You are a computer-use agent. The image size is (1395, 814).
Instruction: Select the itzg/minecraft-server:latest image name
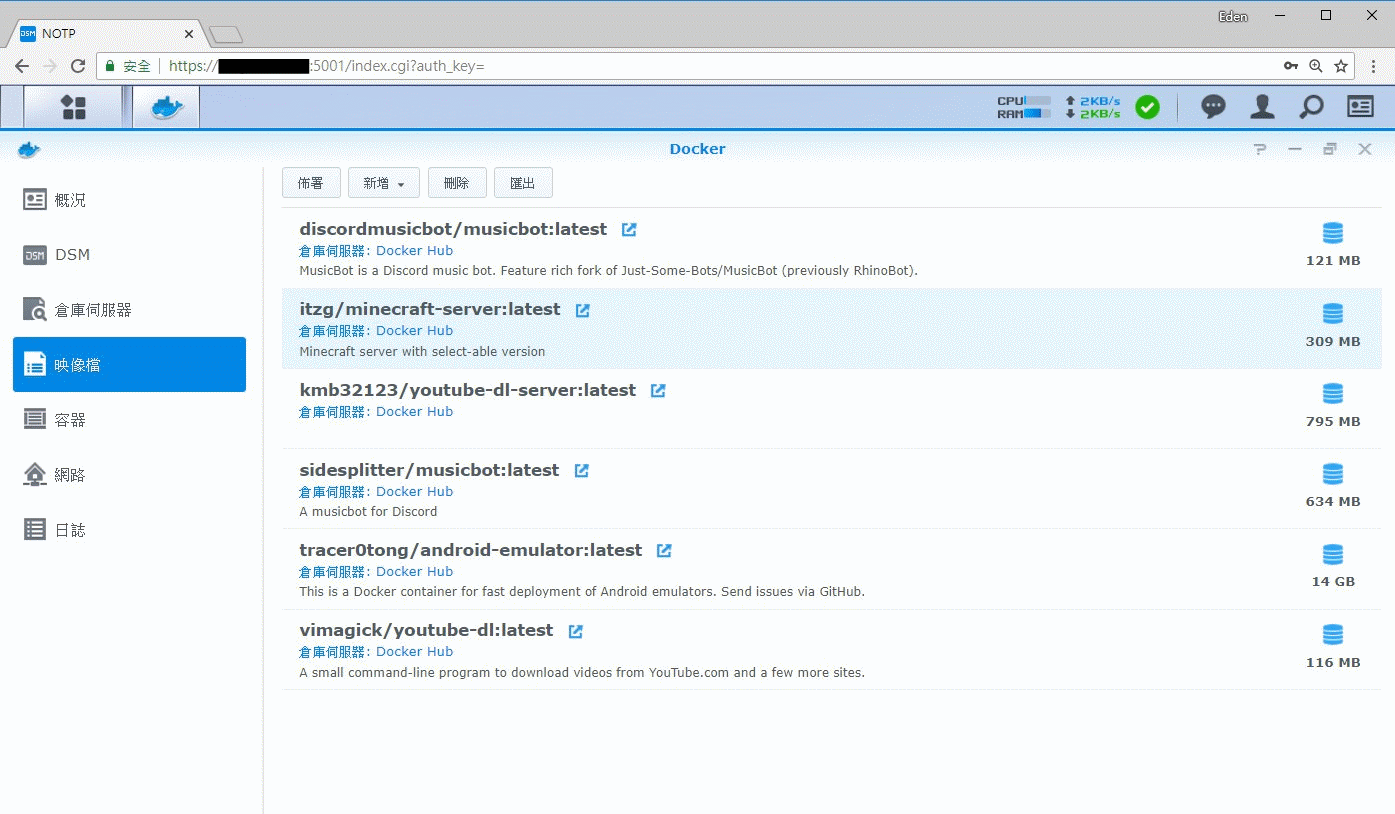pos(430,310)
